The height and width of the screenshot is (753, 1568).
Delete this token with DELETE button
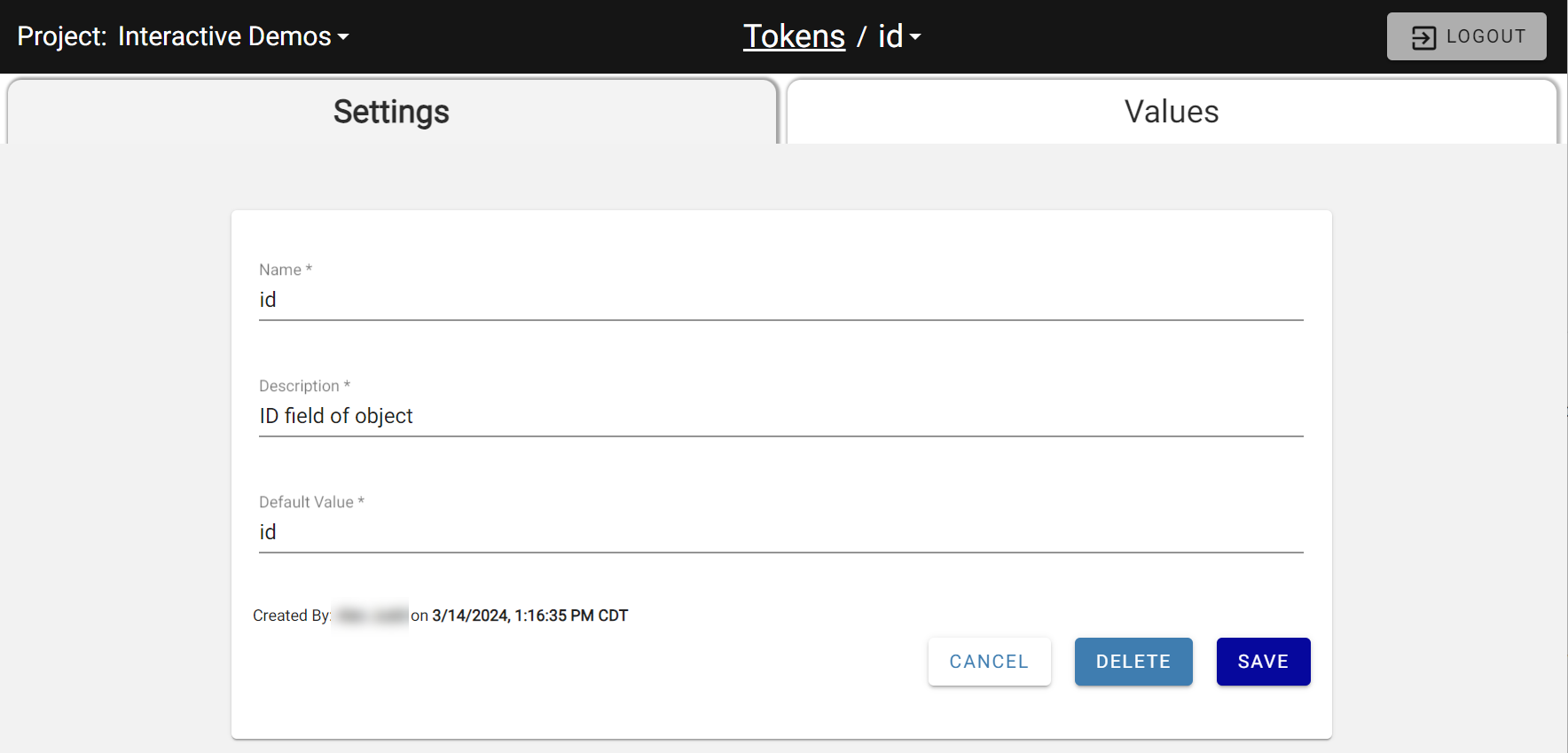pyautogui.click(x=1133, y=662)
